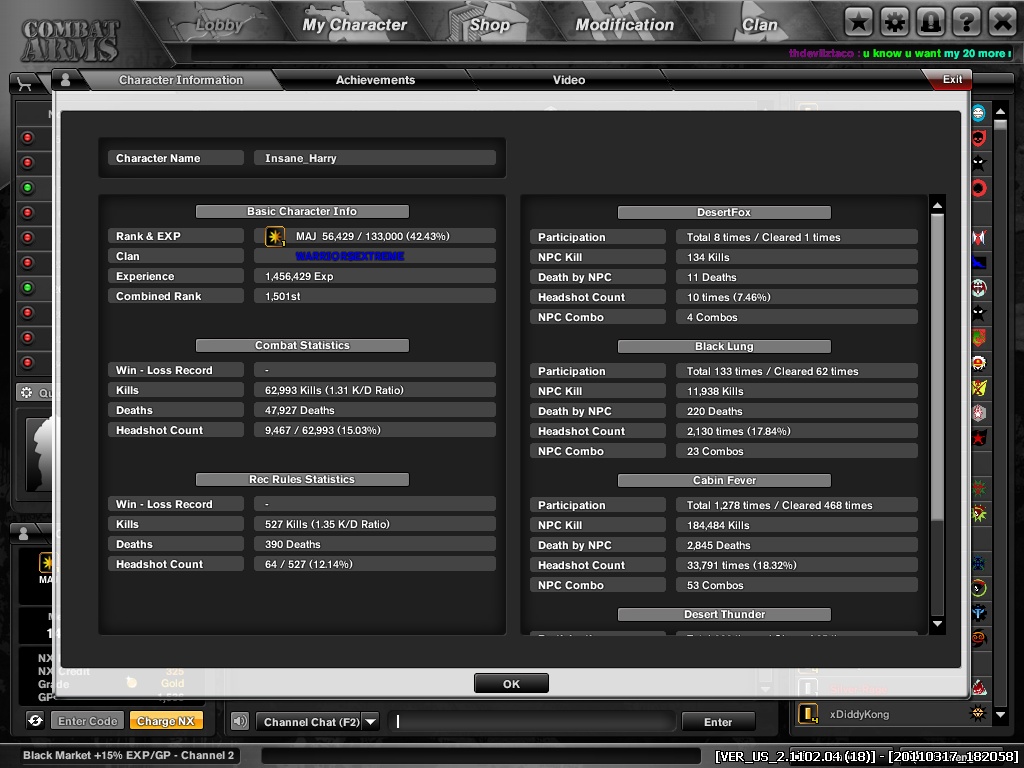Click the '184,484 Kills' Cabin Fever value
Image resolution: width=1024 pixels, height=768 pixels.
718,526
